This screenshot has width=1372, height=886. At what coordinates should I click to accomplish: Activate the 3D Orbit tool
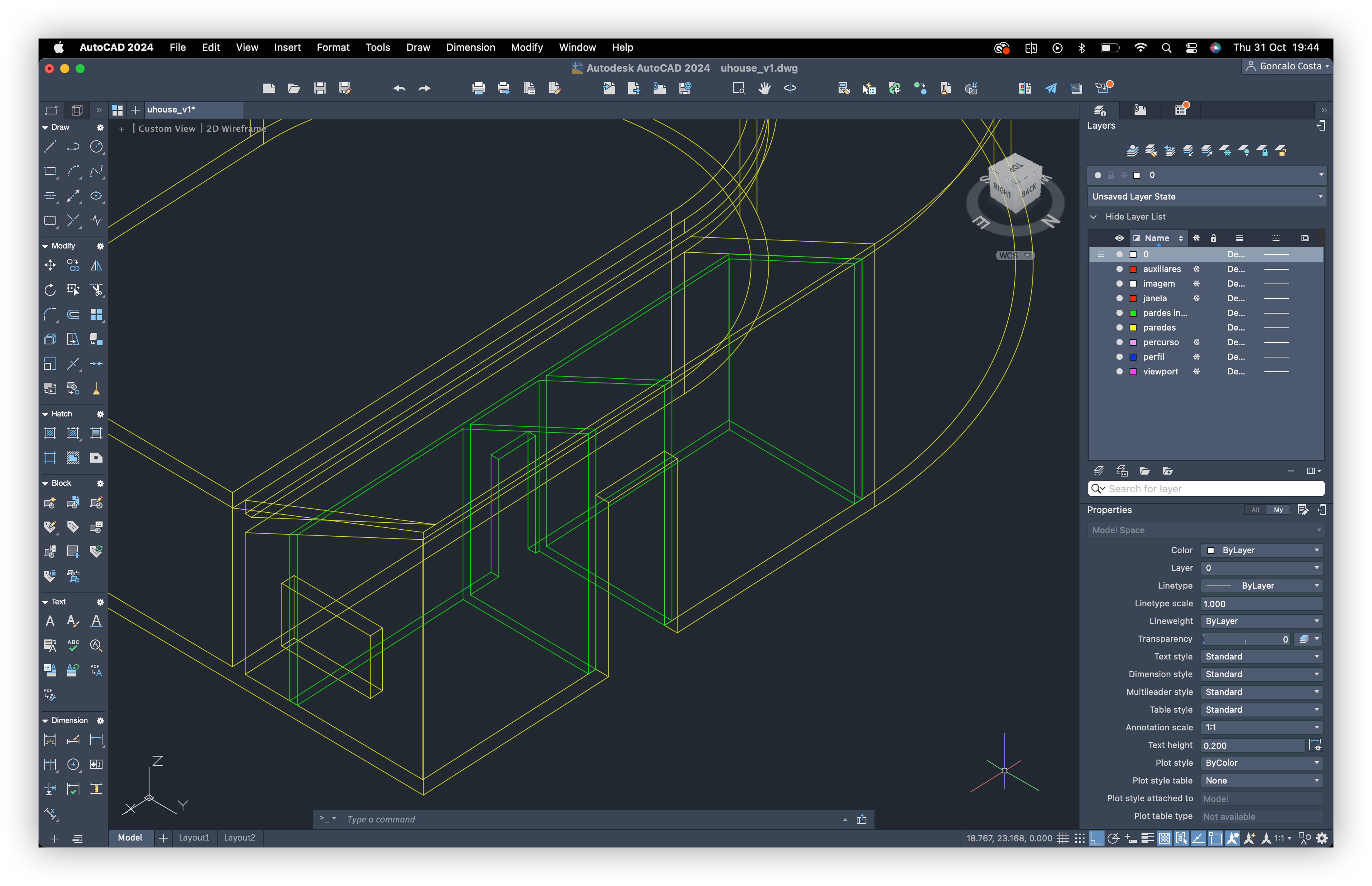click(790, 88)
